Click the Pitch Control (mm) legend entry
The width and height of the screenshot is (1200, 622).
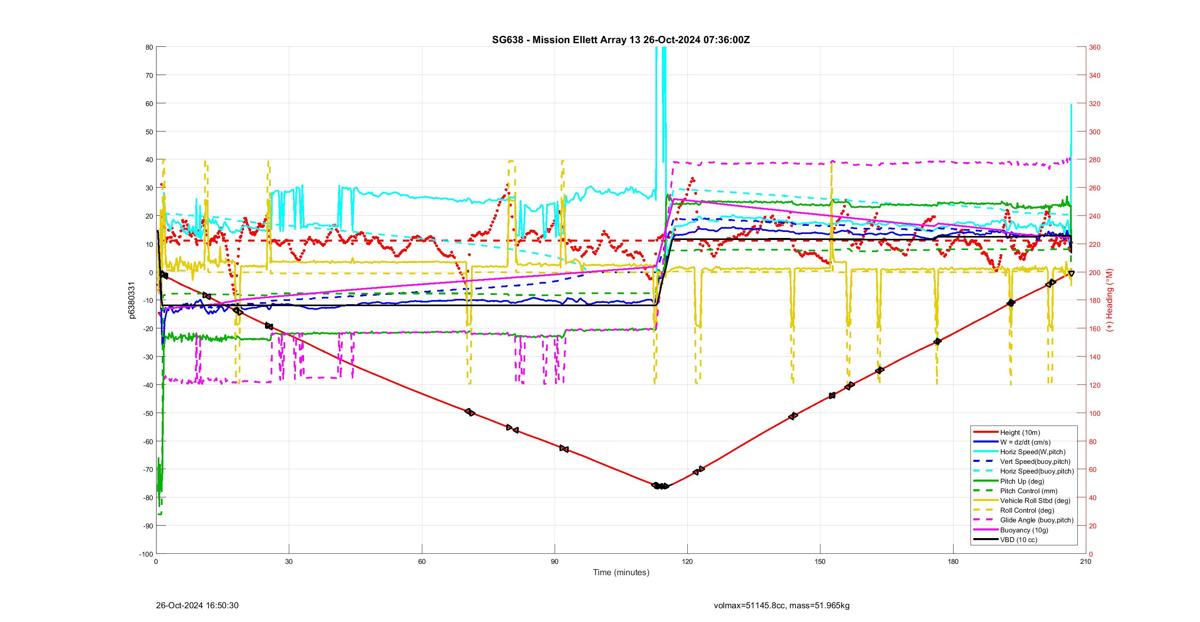1022,491
